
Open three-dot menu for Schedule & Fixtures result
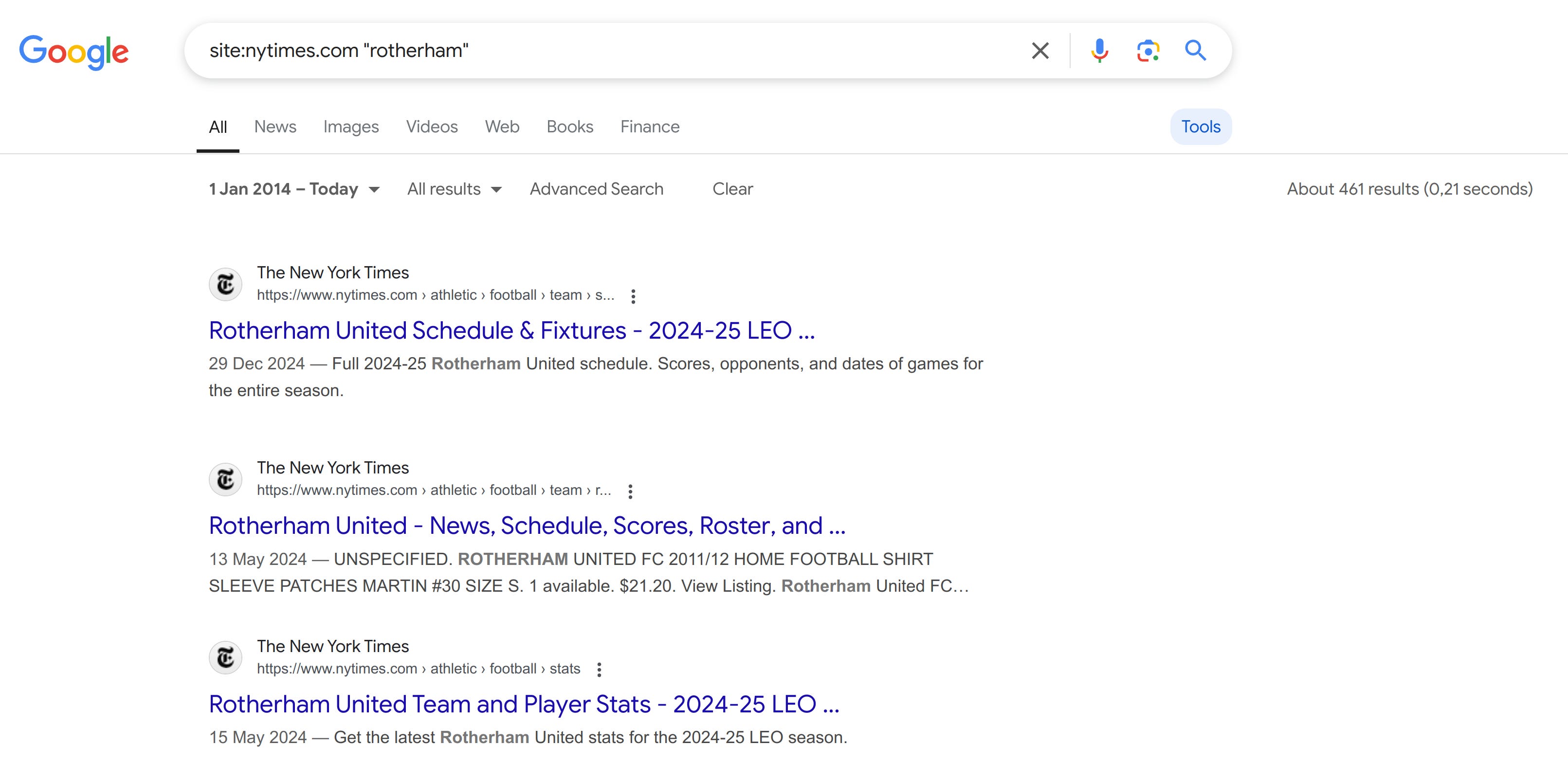633,296
